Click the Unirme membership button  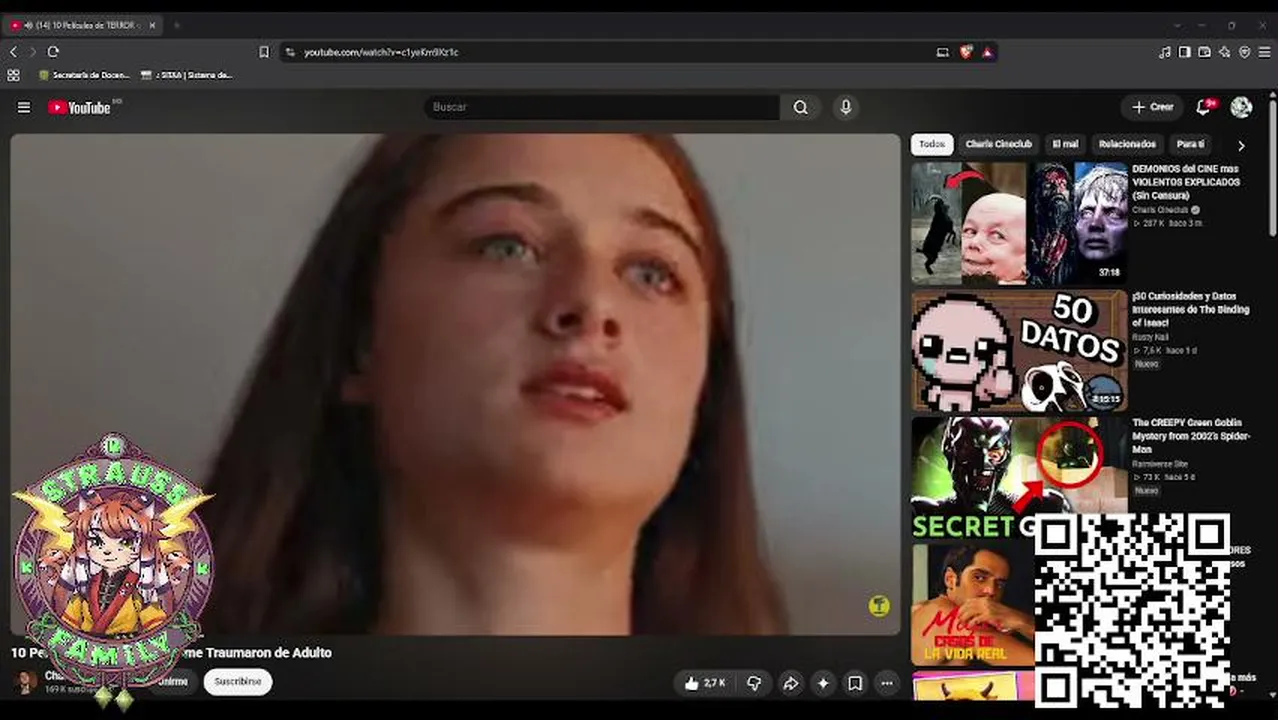coord(172,682)
